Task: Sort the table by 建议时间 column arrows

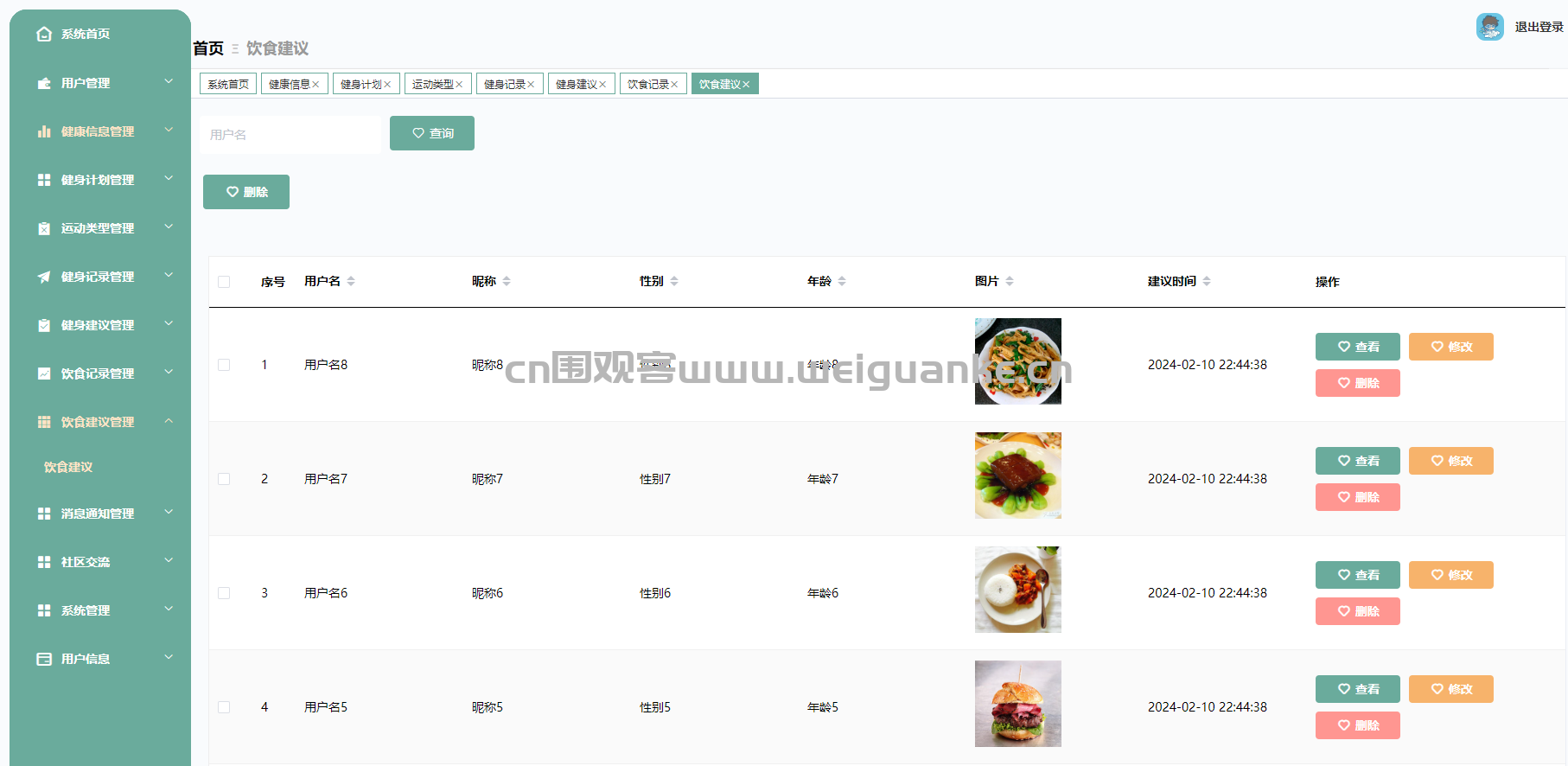Action: [x=1207, y=281]
